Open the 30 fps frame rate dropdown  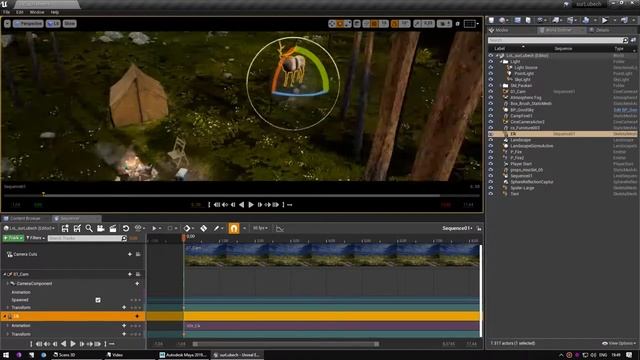pos(260,228)
